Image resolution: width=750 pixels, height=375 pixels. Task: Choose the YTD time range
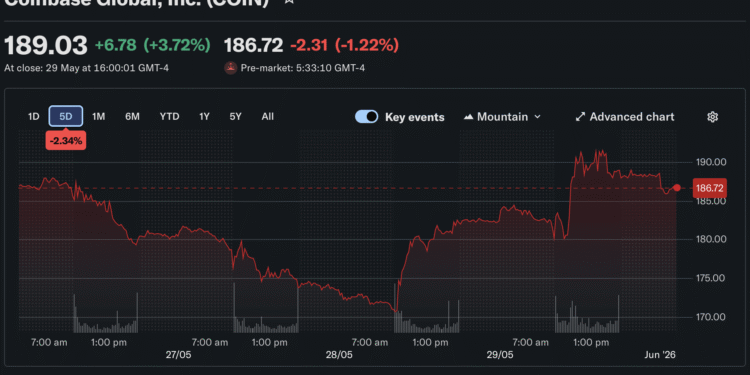[x=169, y=116]
